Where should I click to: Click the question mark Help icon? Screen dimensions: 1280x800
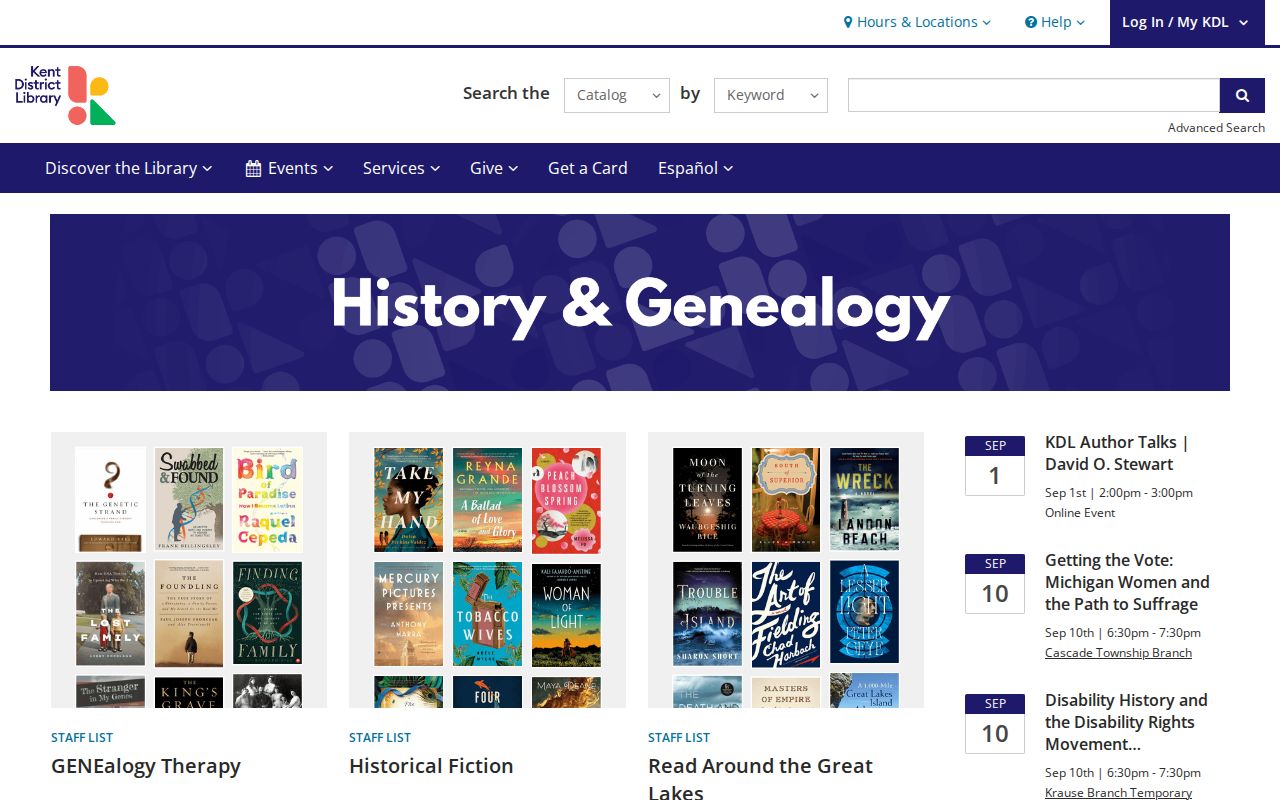[1031, 22]
